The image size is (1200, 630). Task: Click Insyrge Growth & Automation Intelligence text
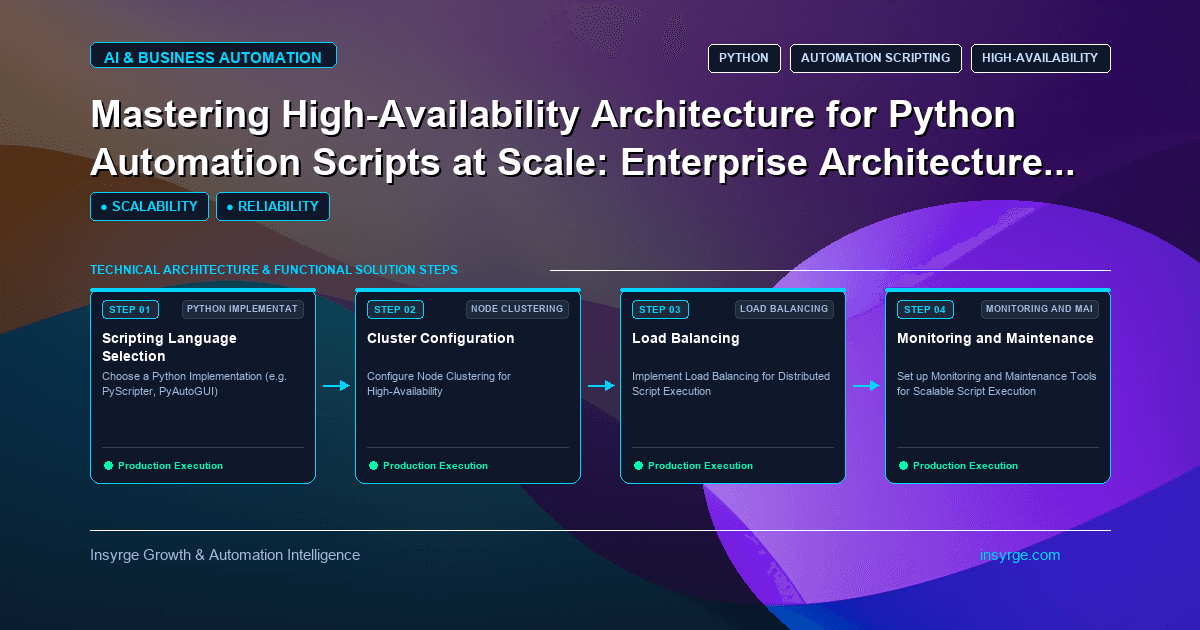[225, 555]
